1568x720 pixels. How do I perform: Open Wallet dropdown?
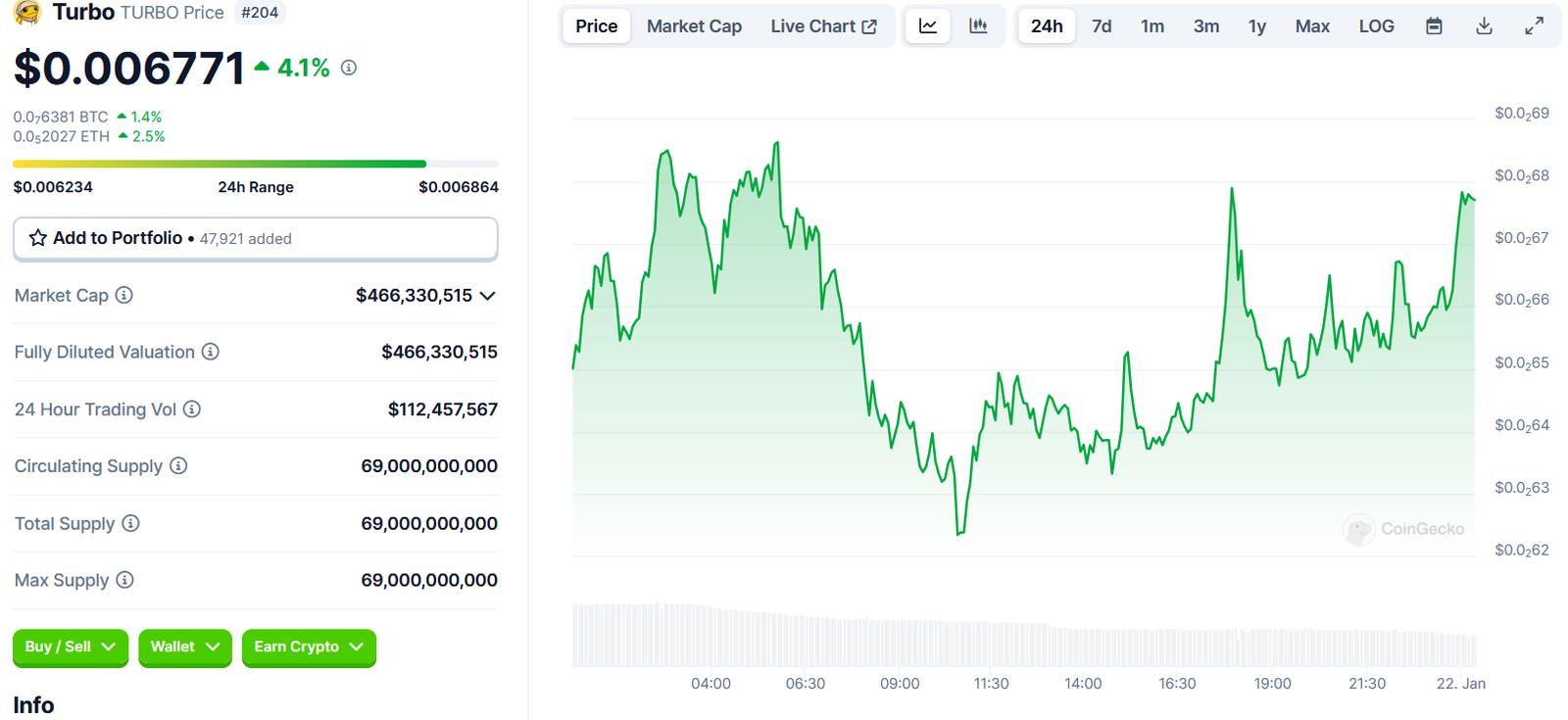pyautogui.click(x=185, y=647)
